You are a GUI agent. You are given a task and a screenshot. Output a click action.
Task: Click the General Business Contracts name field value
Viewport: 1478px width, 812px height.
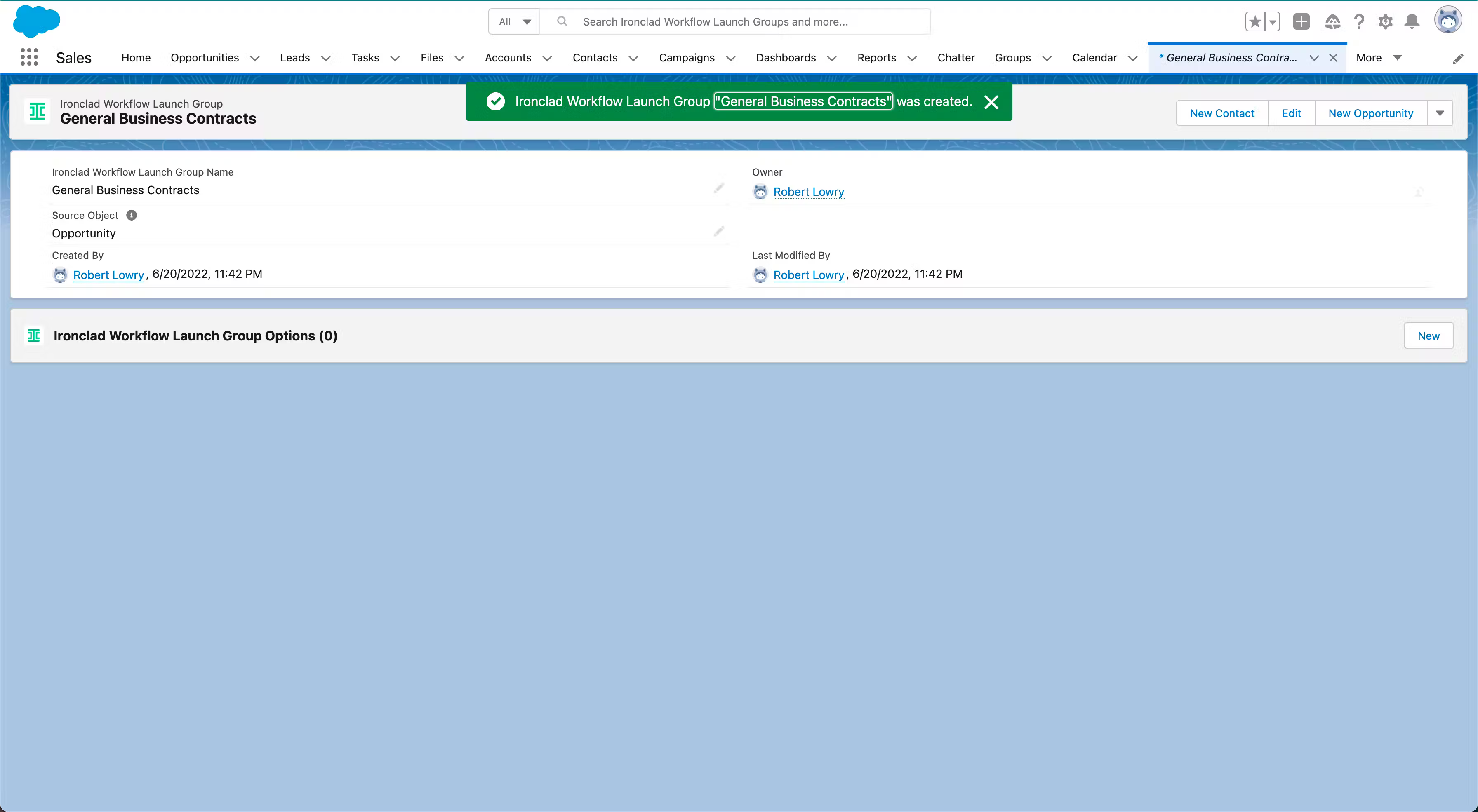(x=126, y=190)
